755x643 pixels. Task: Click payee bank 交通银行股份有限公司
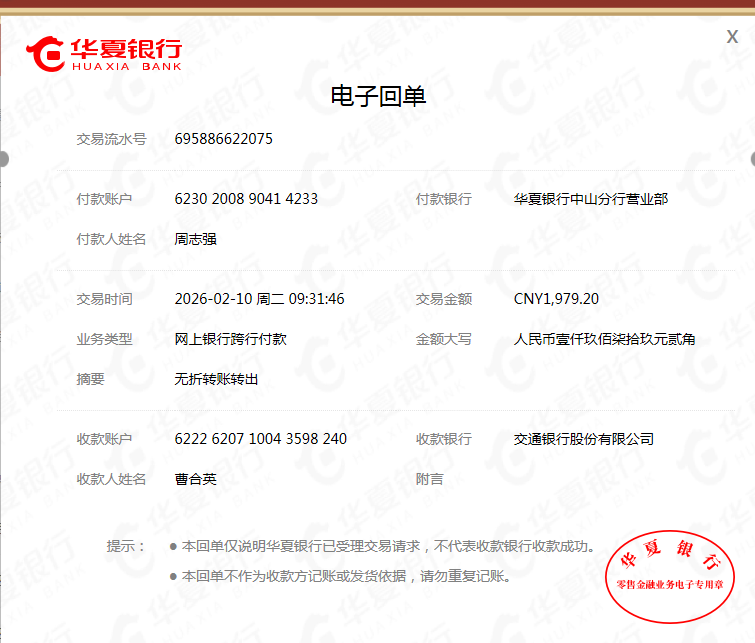pos(583,439)
